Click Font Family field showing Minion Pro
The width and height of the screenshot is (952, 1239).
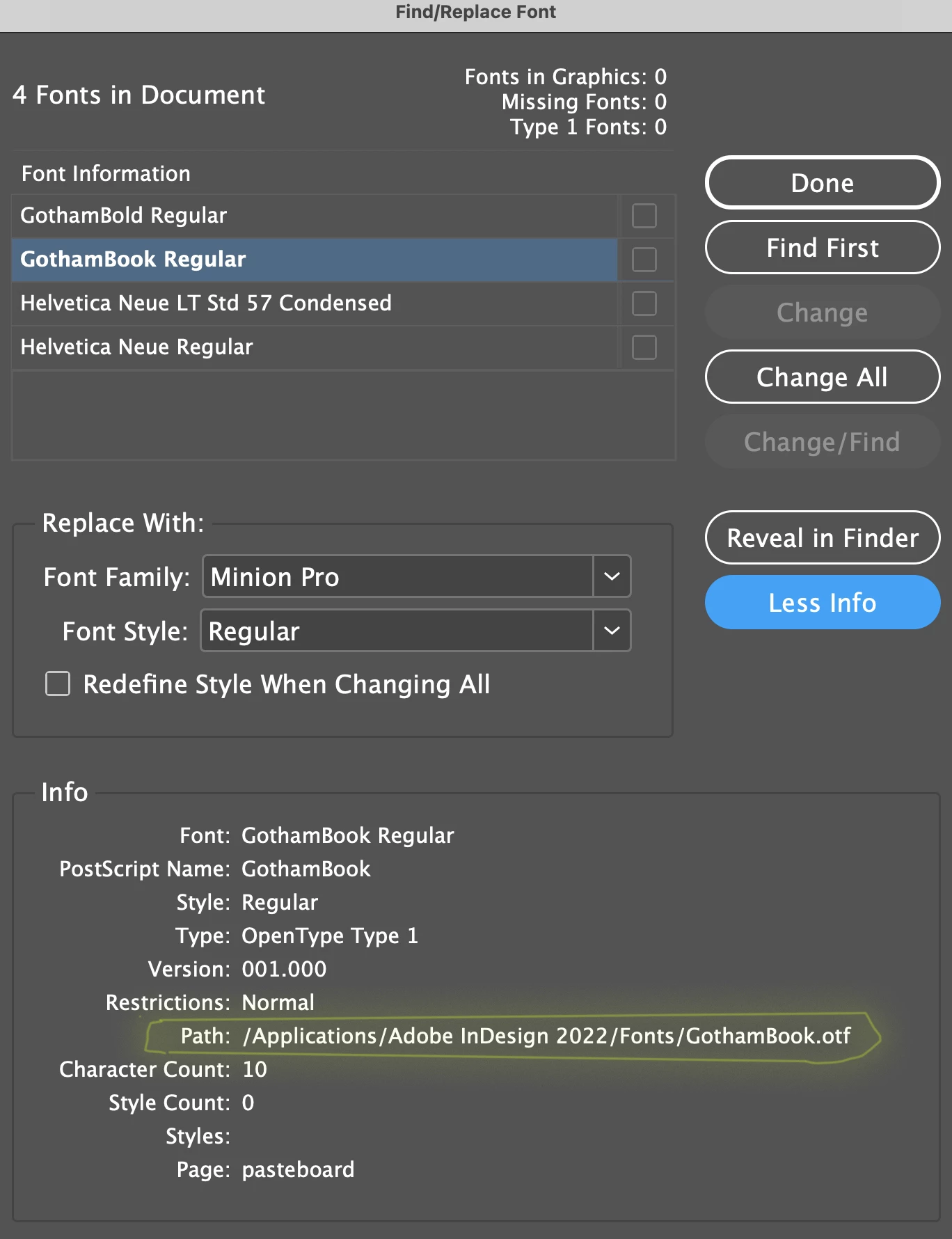click(x=398, y=576)
